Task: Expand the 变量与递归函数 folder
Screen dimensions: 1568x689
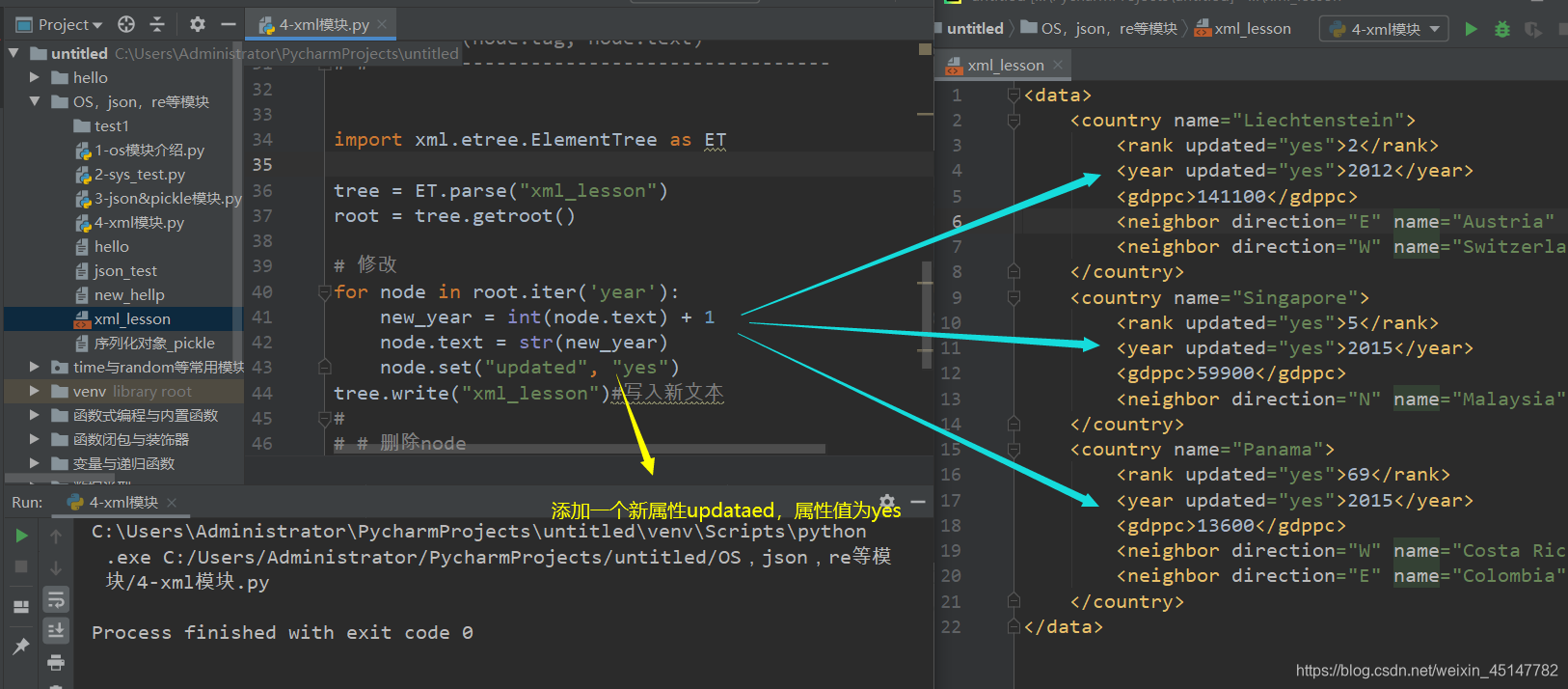Action: click(x=35, y=463)
